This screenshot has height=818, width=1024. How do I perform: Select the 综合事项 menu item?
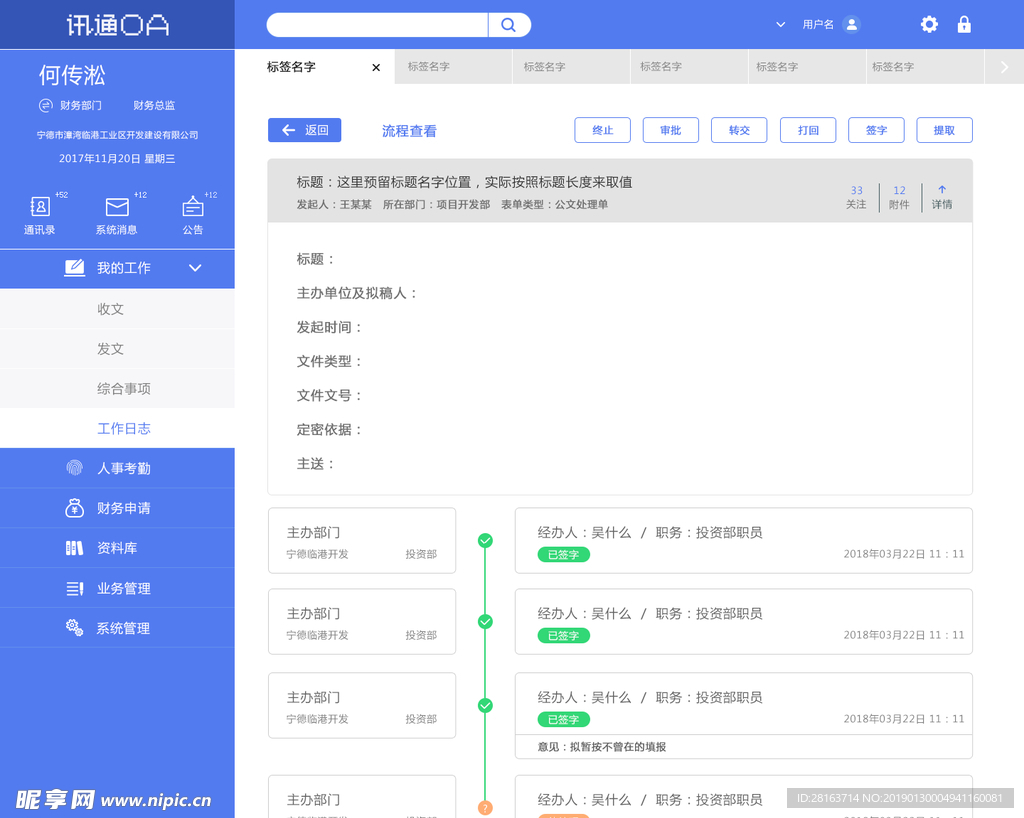pyautogui.click(x=118, y=388)
